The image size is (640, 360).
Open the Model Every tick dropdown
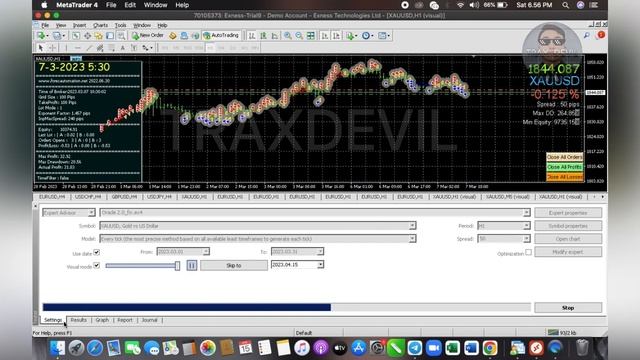click(x=412, y=239)
